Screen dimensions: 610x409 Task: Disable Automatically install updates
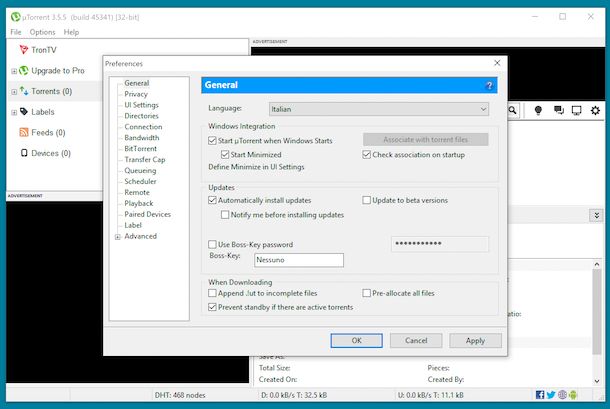pos(212,200)
